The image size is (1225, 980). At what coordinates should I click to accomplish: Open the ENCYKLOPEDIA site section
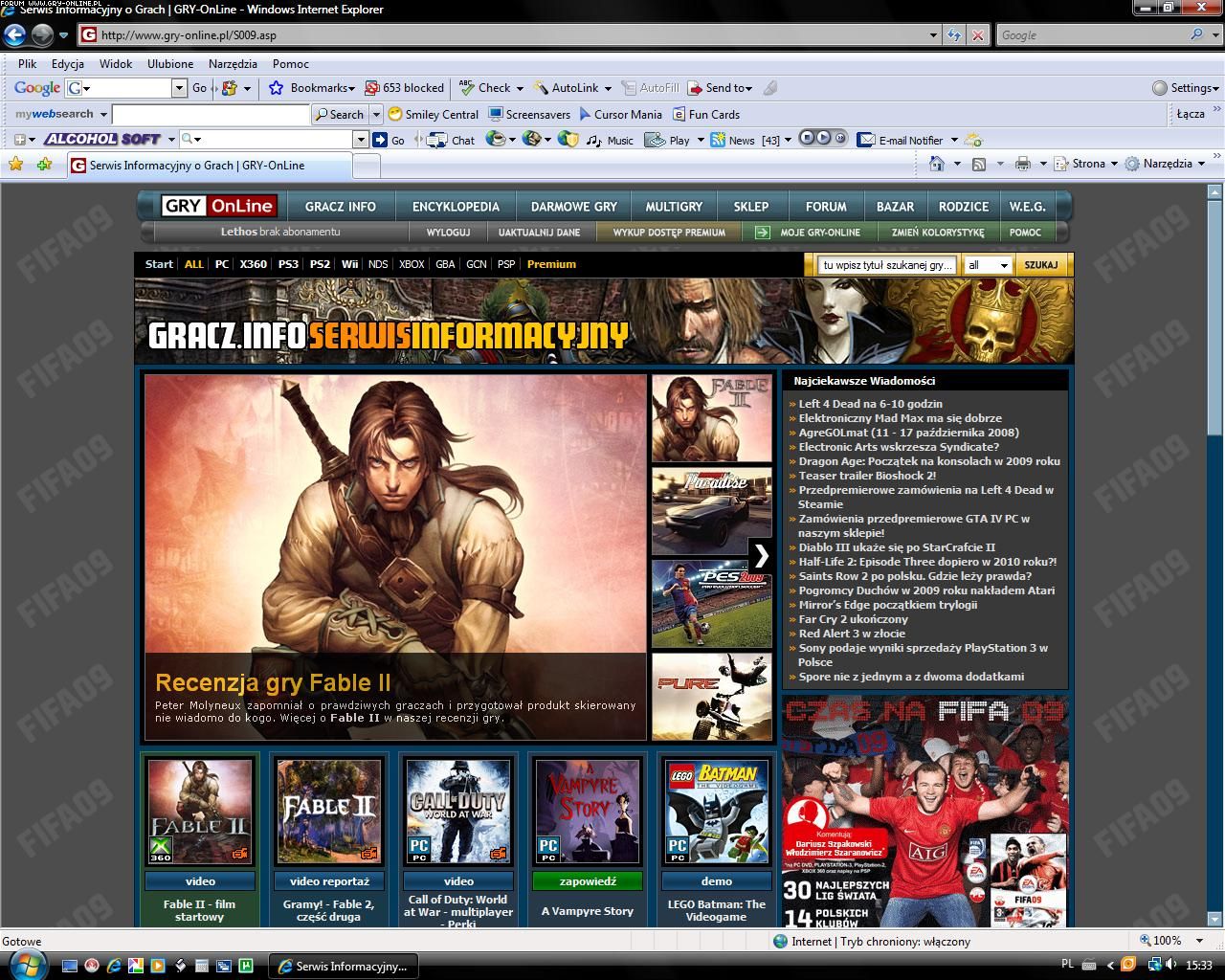click(x=456, y=206)
